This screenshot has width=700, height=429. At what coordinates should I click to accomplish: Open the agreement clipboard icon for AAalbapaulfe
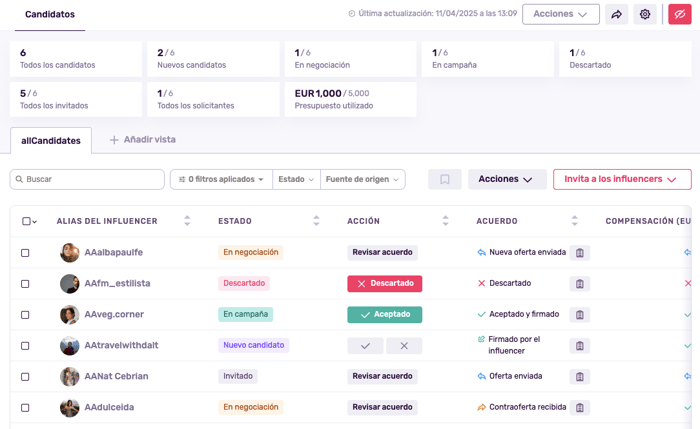click(x=579, y=253)
